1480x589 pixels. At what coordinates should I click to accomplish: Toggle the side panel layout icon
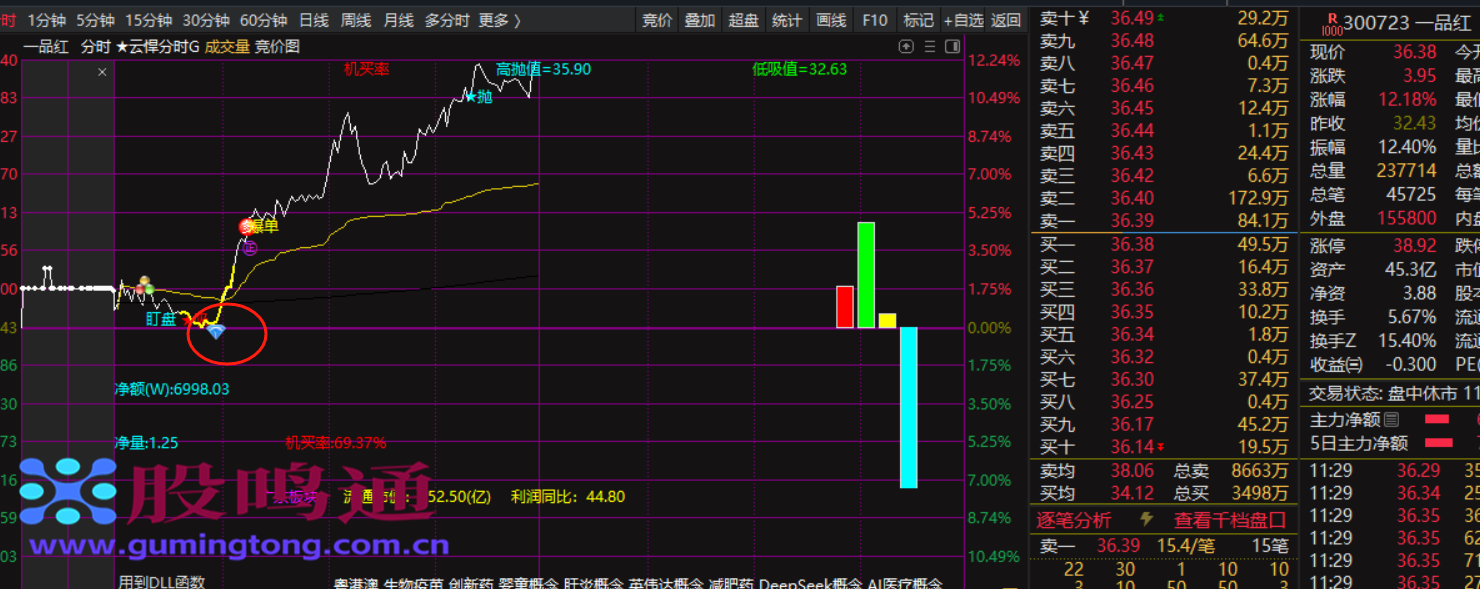point(952,46)
